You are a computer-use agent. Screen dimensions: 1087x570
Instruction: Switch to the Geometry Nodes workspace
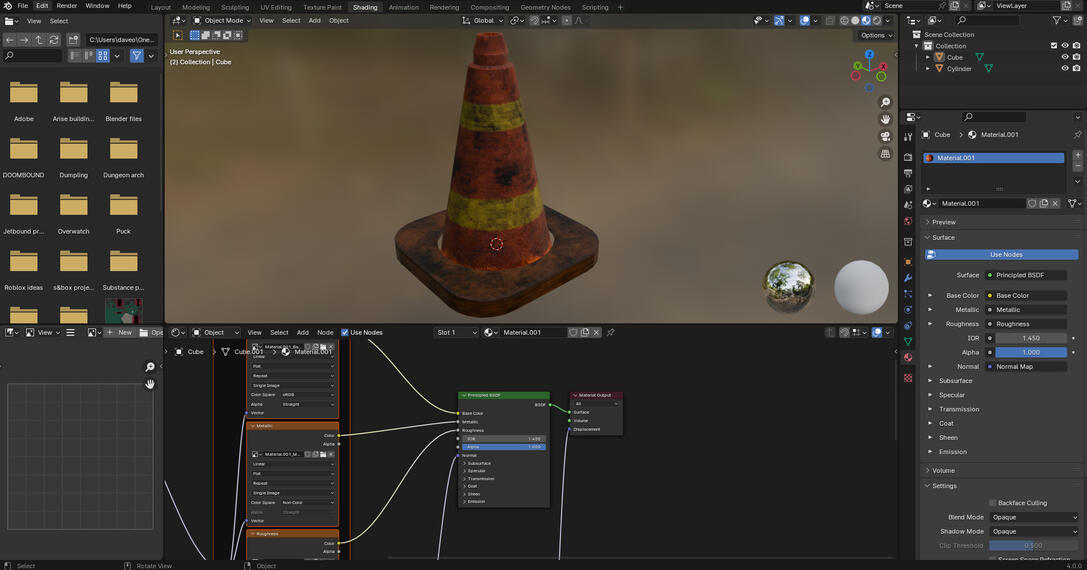pos(545,7)
